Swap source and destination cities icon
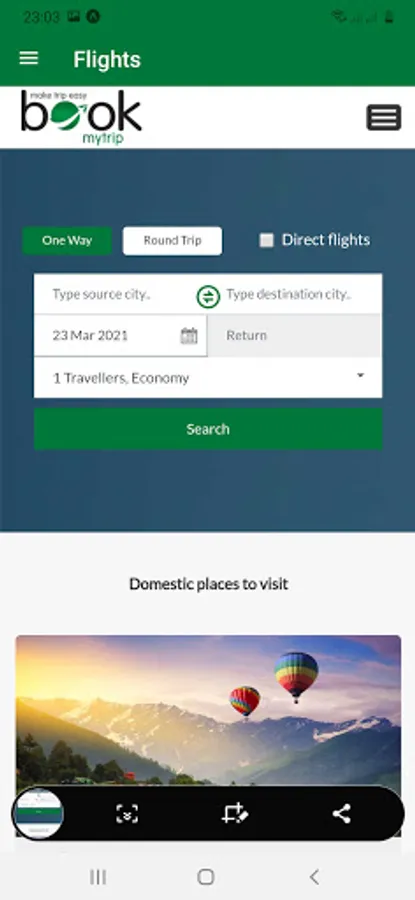The width and height of the screenshot is (415, 900). [x=208, y=297]
